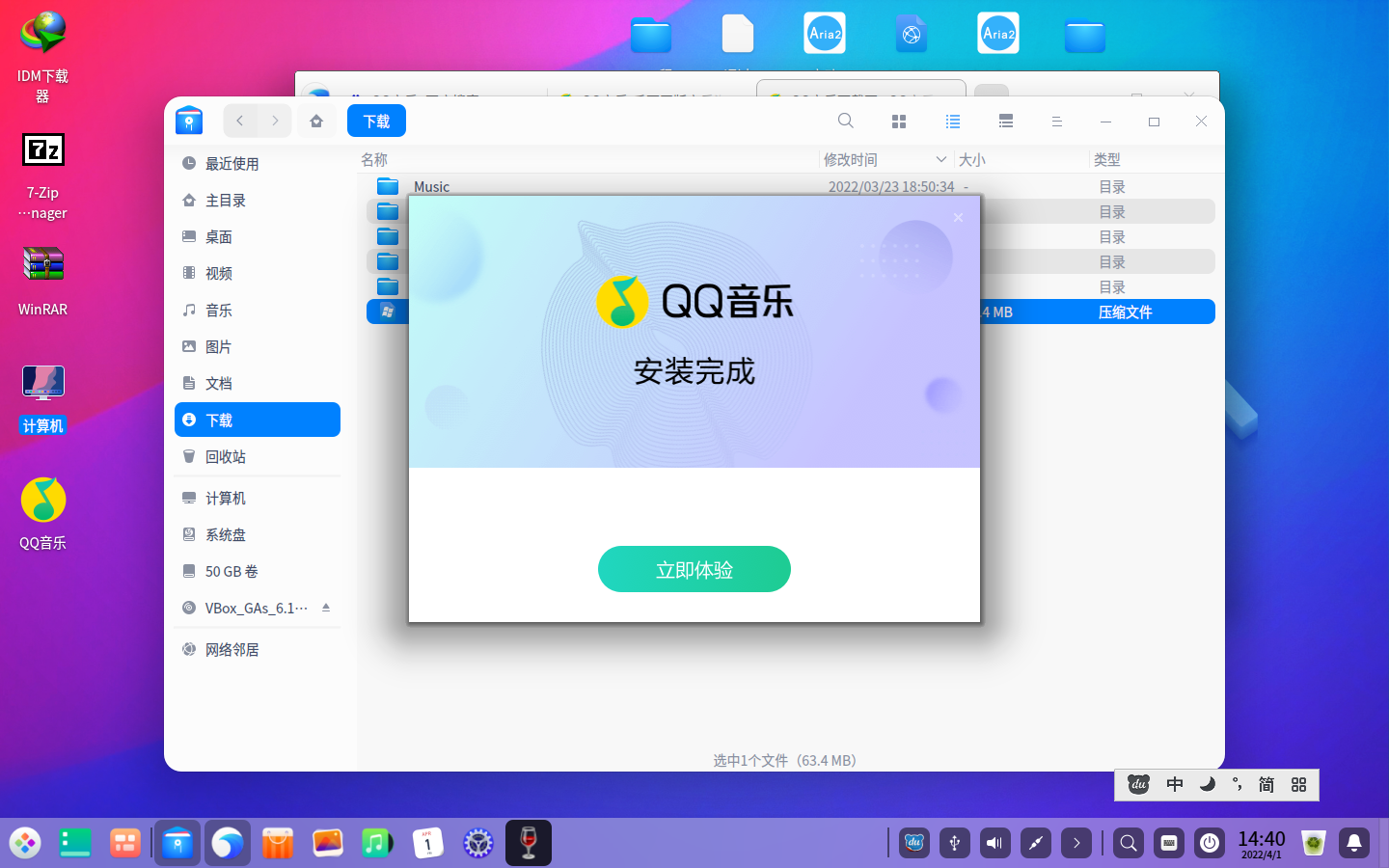The height and width of the screenshot is (868, 1389).
Task: Open the volume control in the tray
Action: (995, 843)
